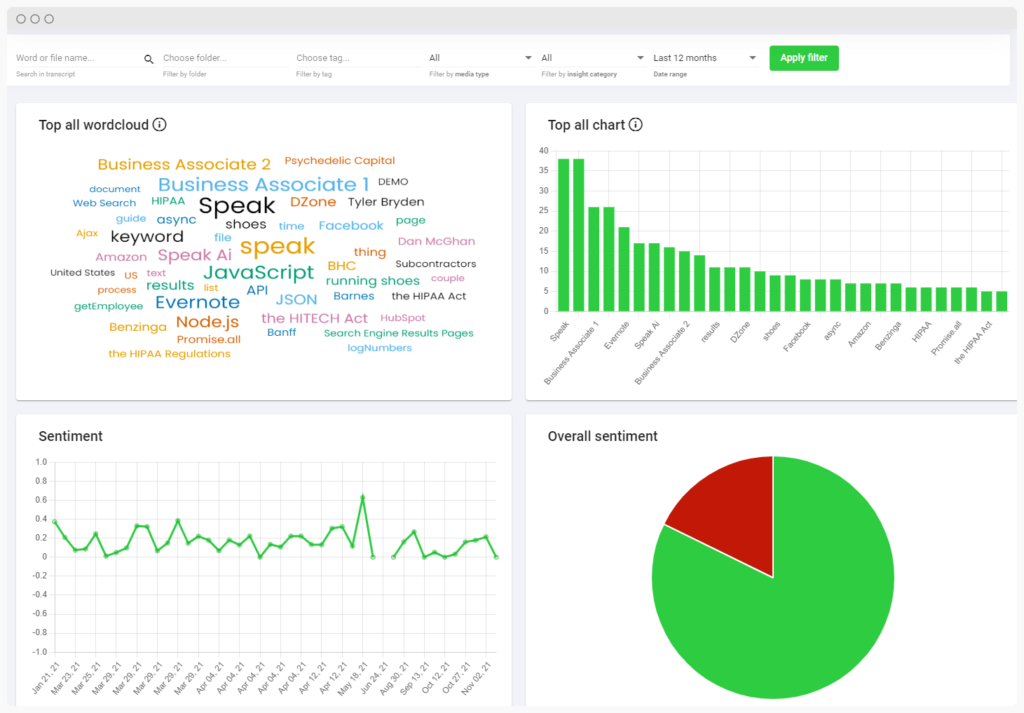The width and height of the screenshot is (1024, 713).
Task: Click the tallest Speak bar in chart
Action: click(563, 235)
